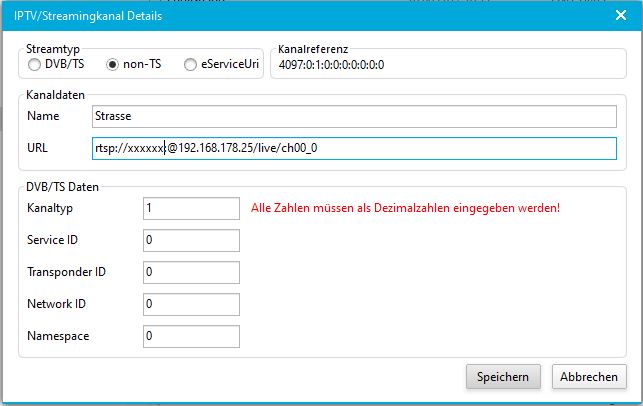Viewport: 643px width, 406px height.
Task: Focus the Network ID field
Action: coord(192,304)
